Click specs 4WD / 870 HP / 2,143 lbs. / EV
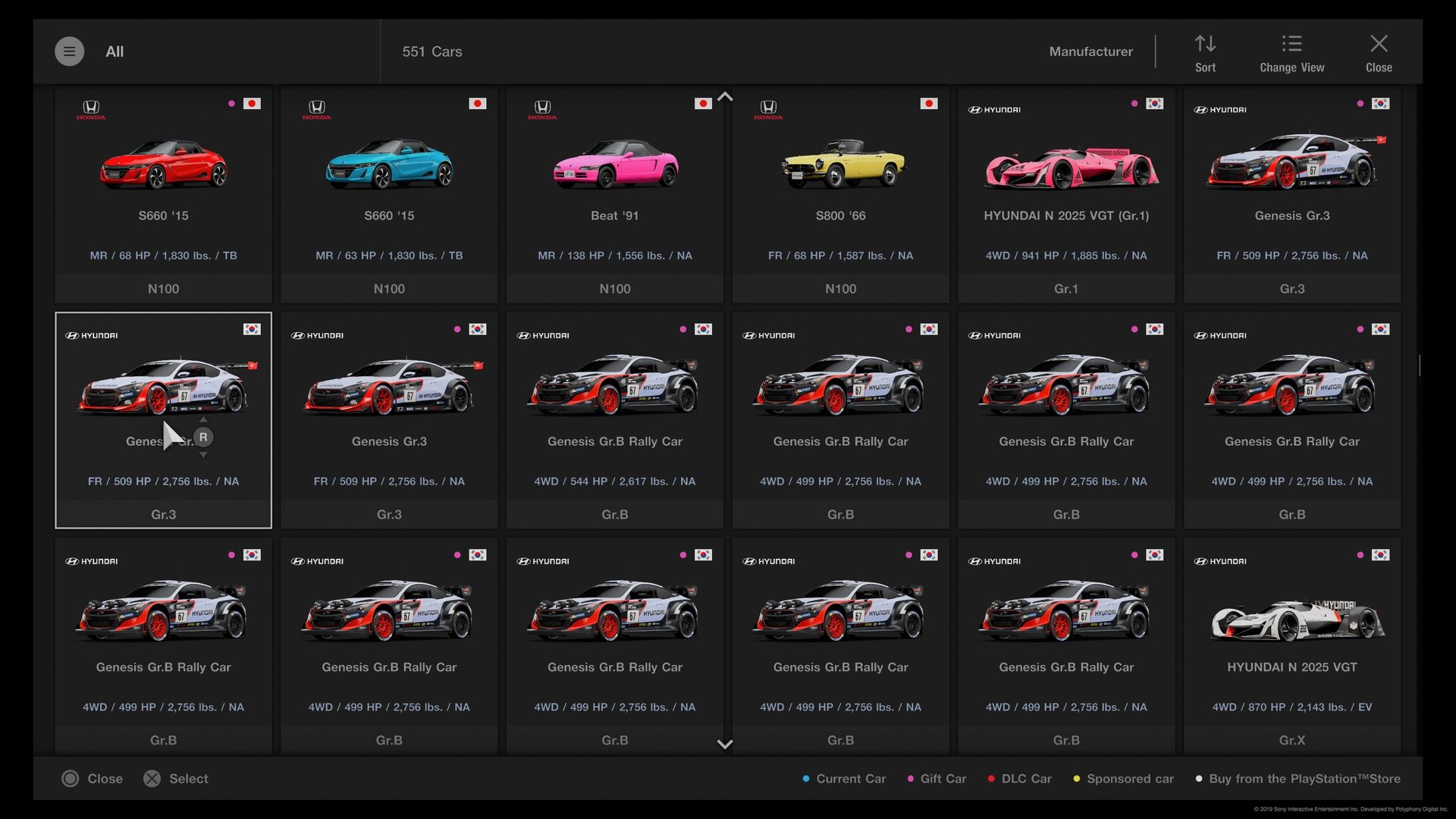 click(1292, 707)
